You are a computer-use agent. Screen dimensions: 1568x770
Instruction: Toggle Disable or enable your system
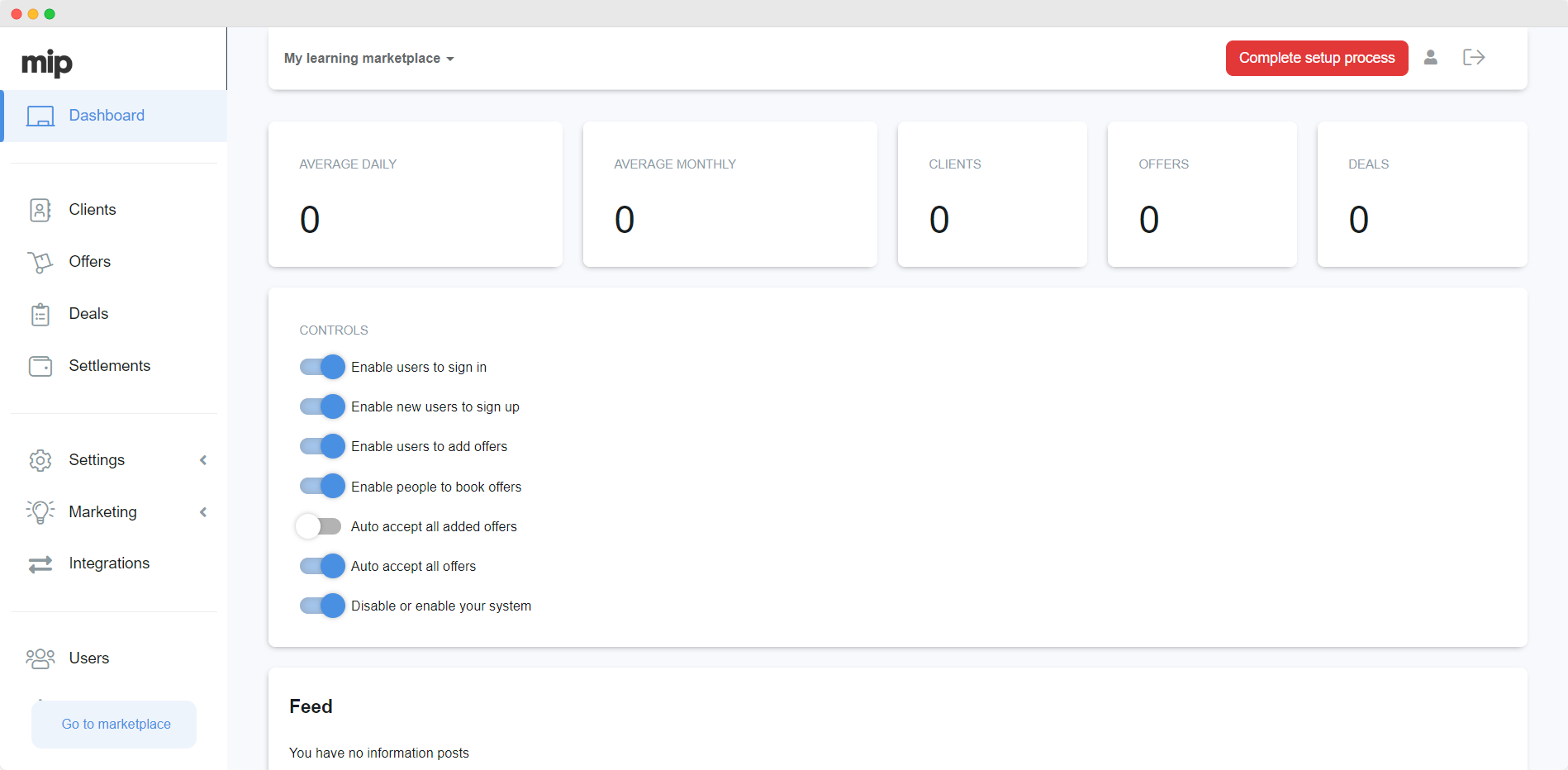tap(322, 606)
